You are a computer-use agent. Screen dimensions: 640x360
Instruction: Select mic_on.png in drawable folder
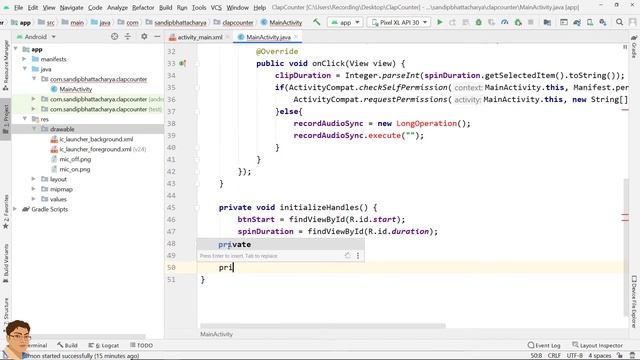click(x=75, y=169)
